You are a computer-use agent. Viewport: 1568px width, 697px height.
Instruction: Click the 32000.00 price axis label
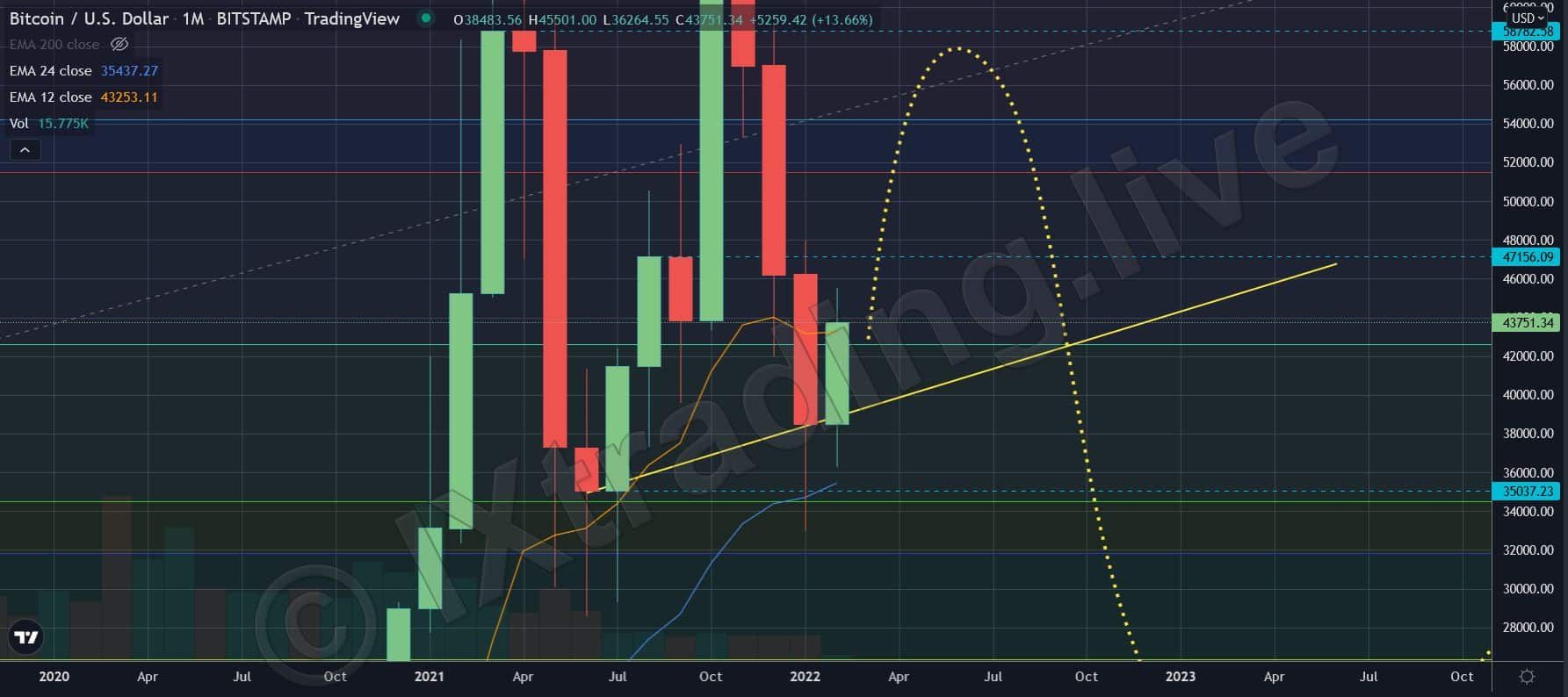coord(1528,550)
